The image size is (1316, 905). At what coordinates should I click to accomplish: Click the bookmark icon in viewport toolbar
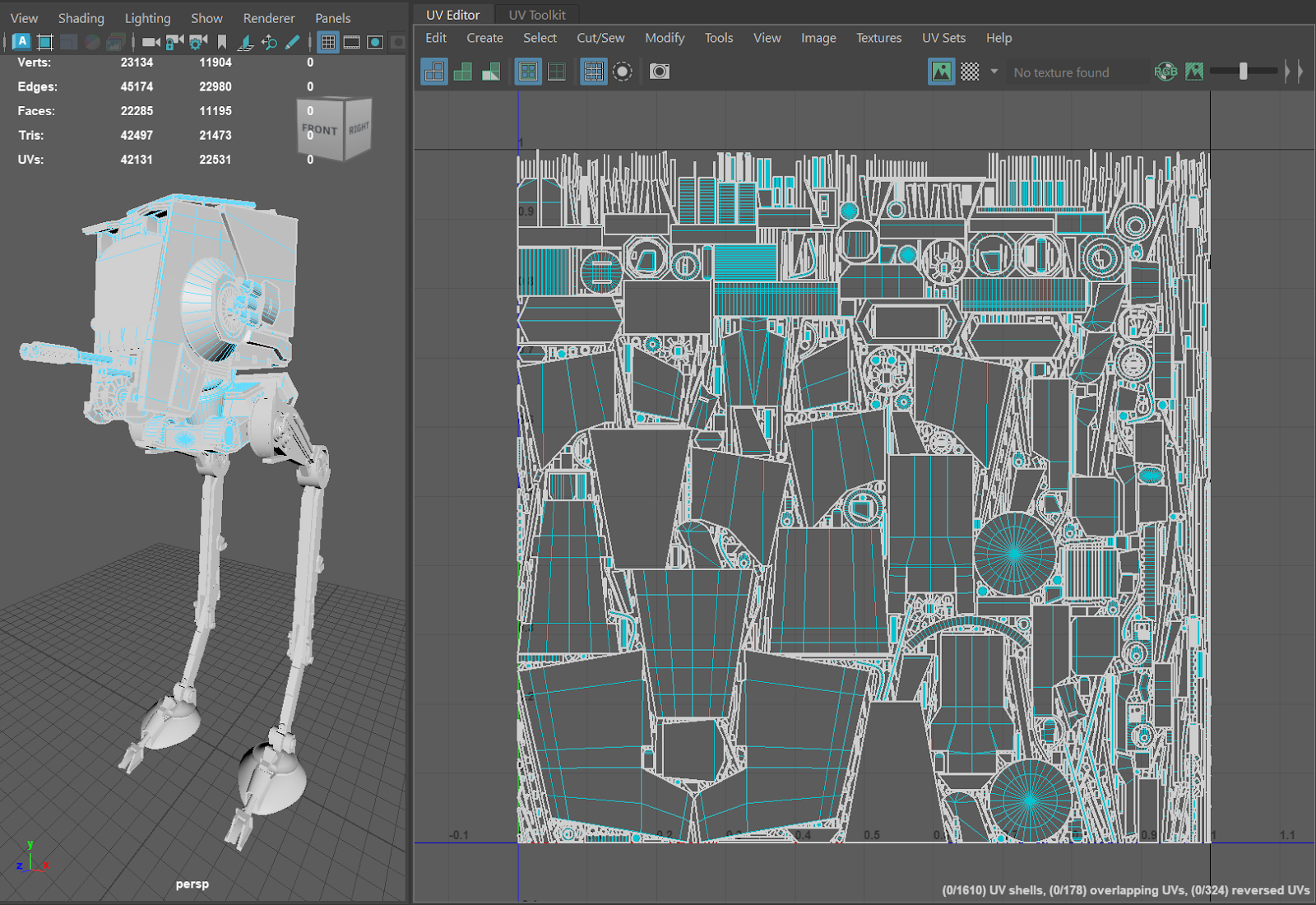221,42
